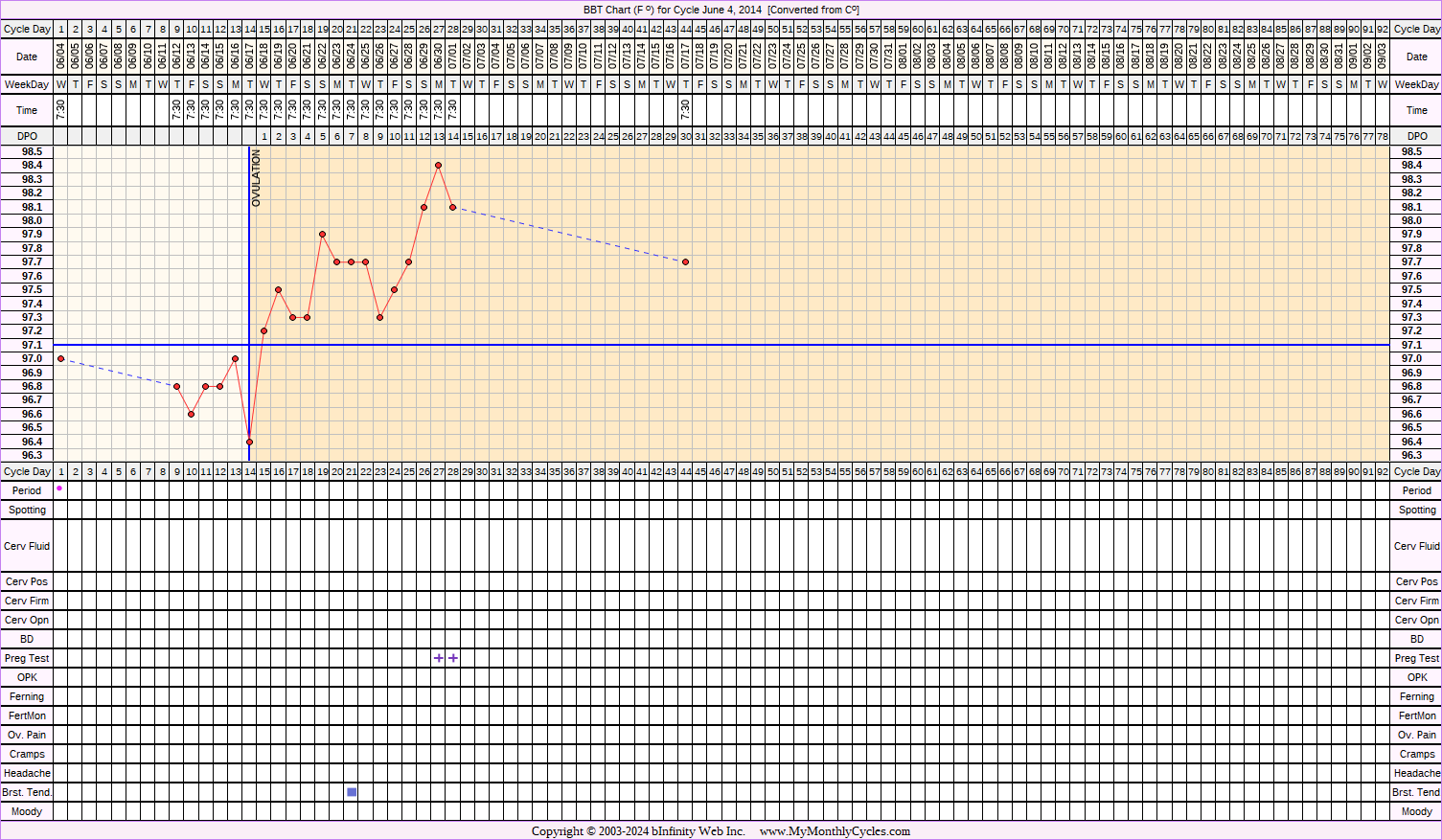The image size is (1442, 840).
Task: Click the www.MyMonthlyCycles.com text at bottom
Action: [x=835, y=831]
